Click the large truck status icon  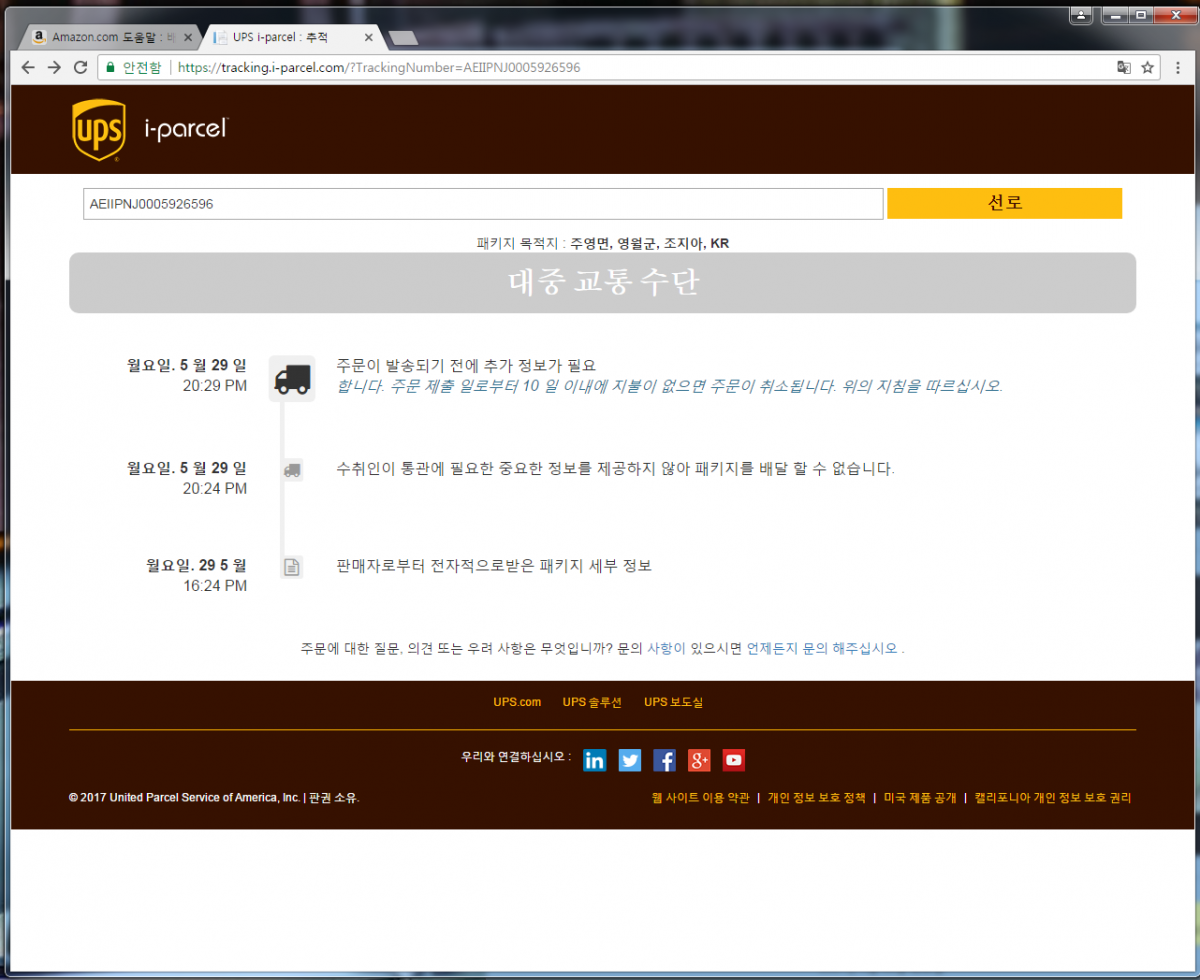[292, 379]
